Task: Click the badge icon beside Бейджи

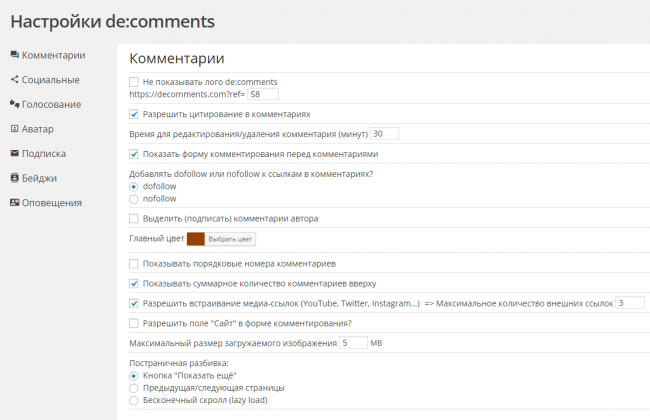Action: [x=14, y=178]
